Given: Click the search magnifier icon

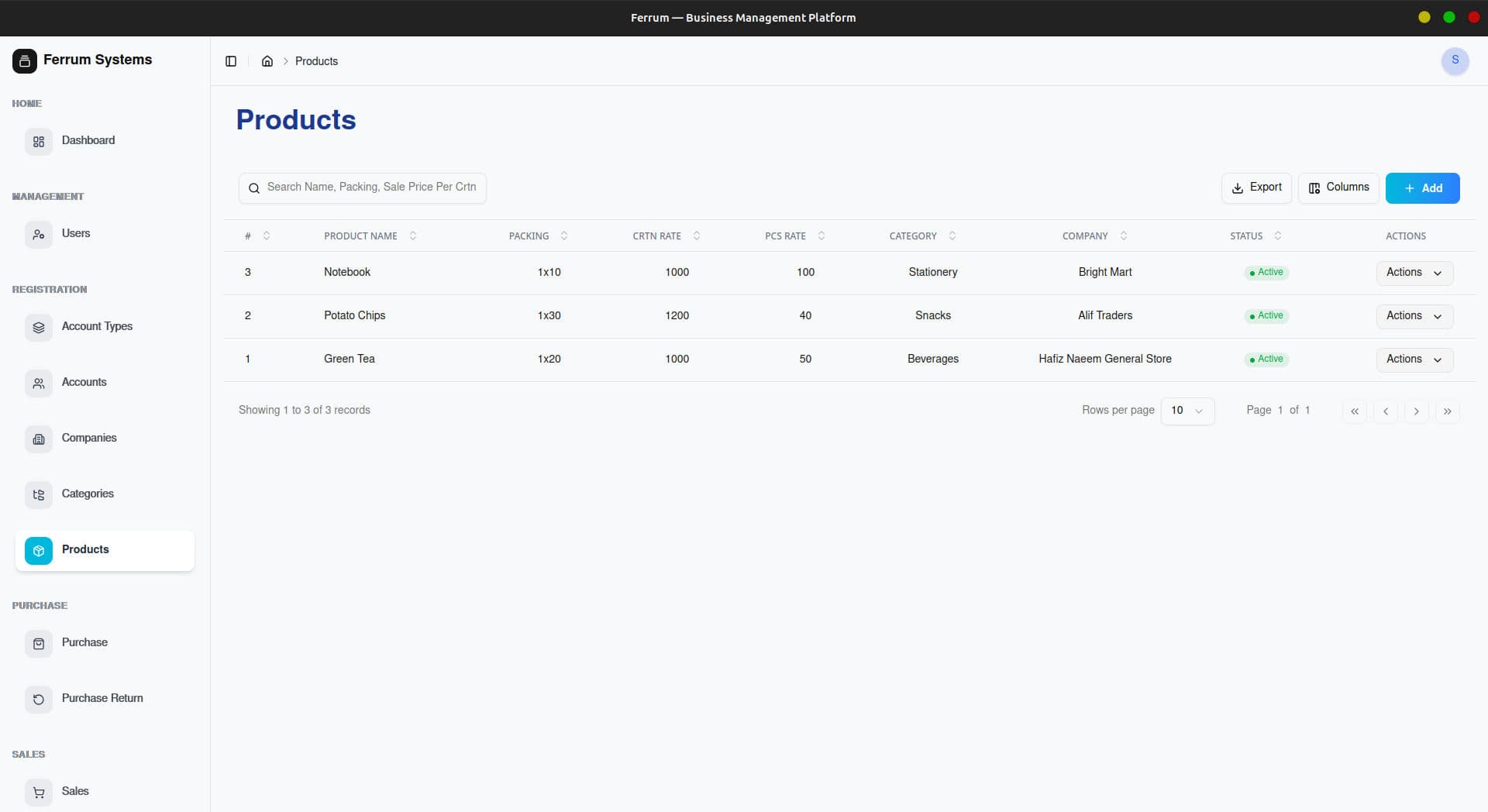Looking at the screenshot, I should [x=254, y=188].
